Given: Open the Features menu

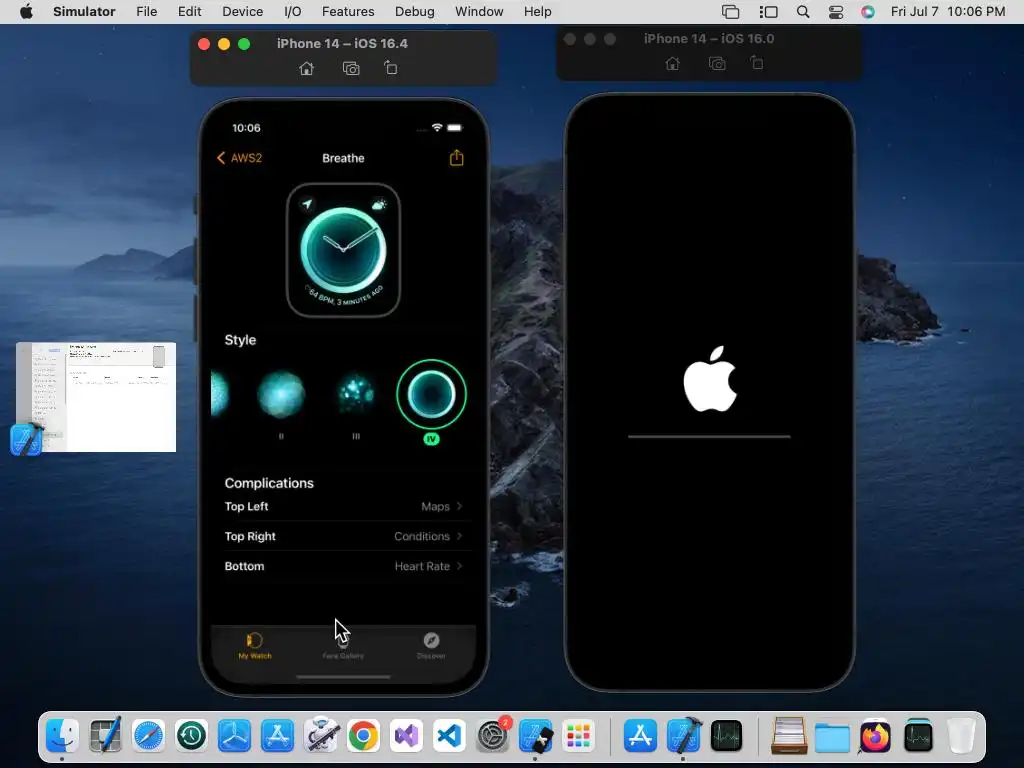Looking at the screenshot, I should click(x=348, y=12).
